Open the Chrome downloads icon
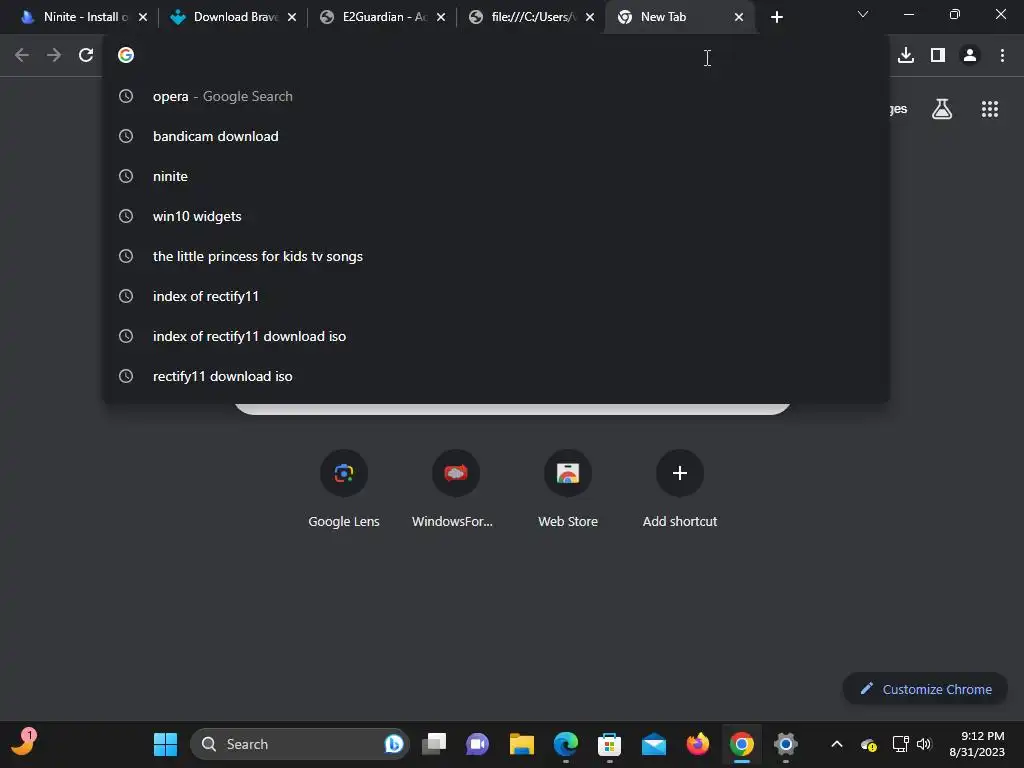 click(905, 56)
